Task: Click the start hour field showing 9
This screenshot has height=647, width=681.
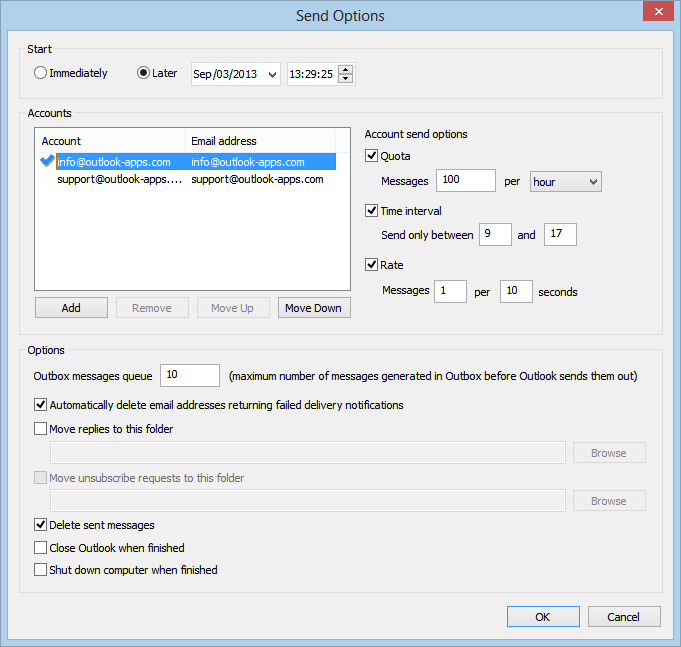Action: 495,234
